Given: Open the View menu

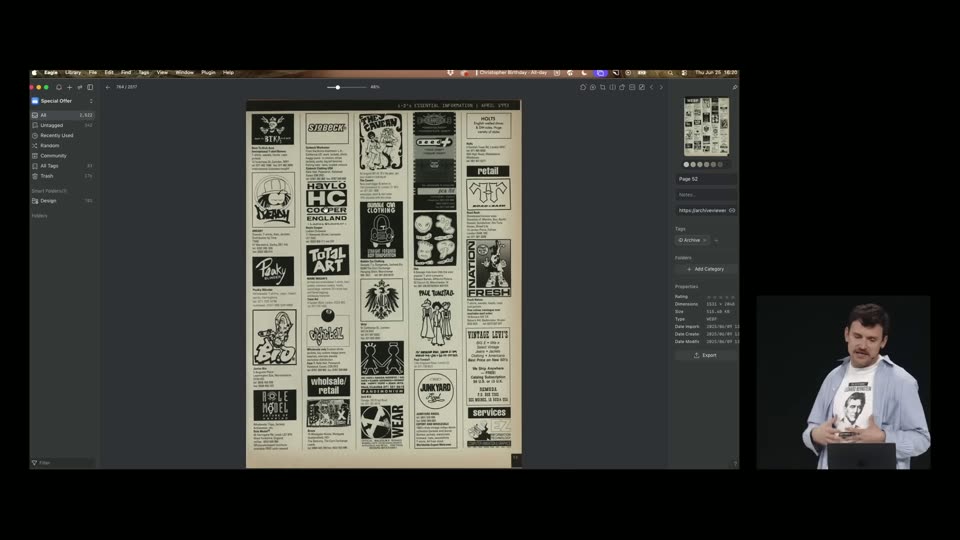Looking at the screenshot, I should click(162, 72).
